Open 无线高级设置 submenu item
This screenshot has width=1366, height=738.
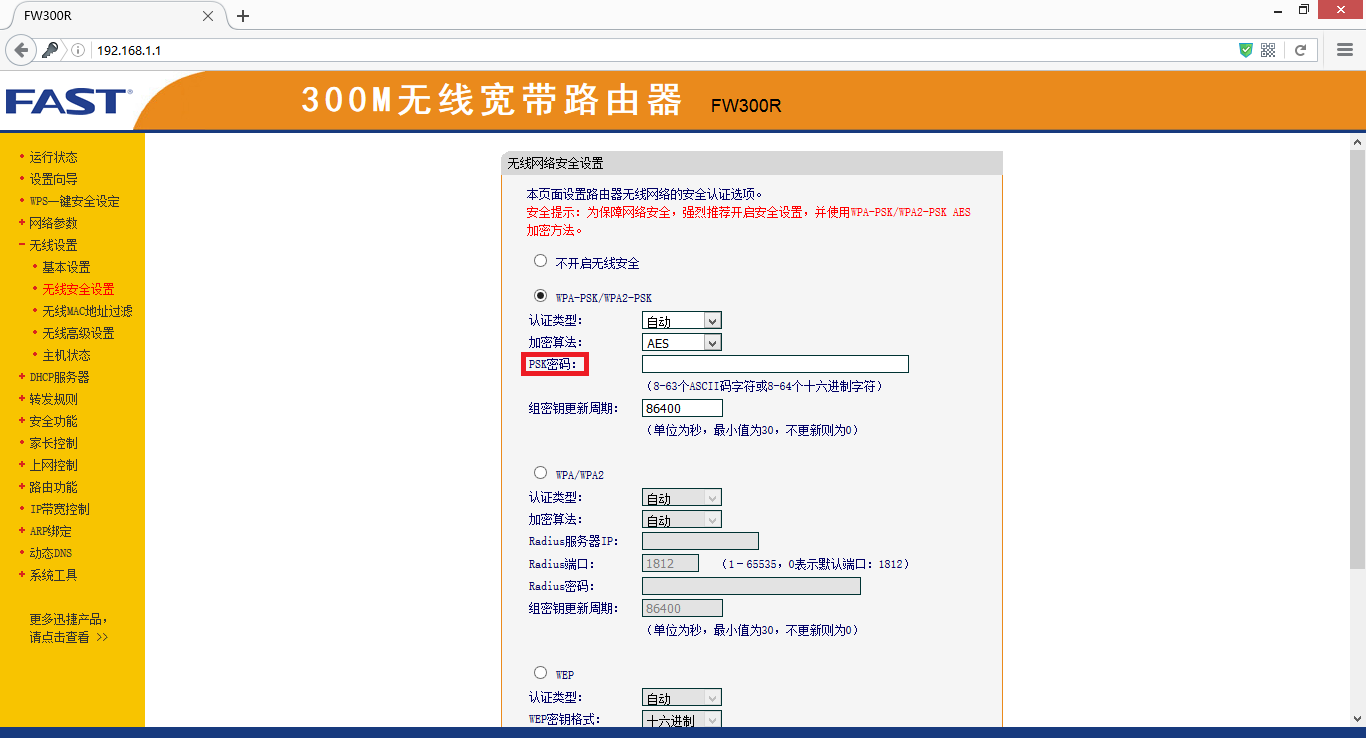click(78, 333)
